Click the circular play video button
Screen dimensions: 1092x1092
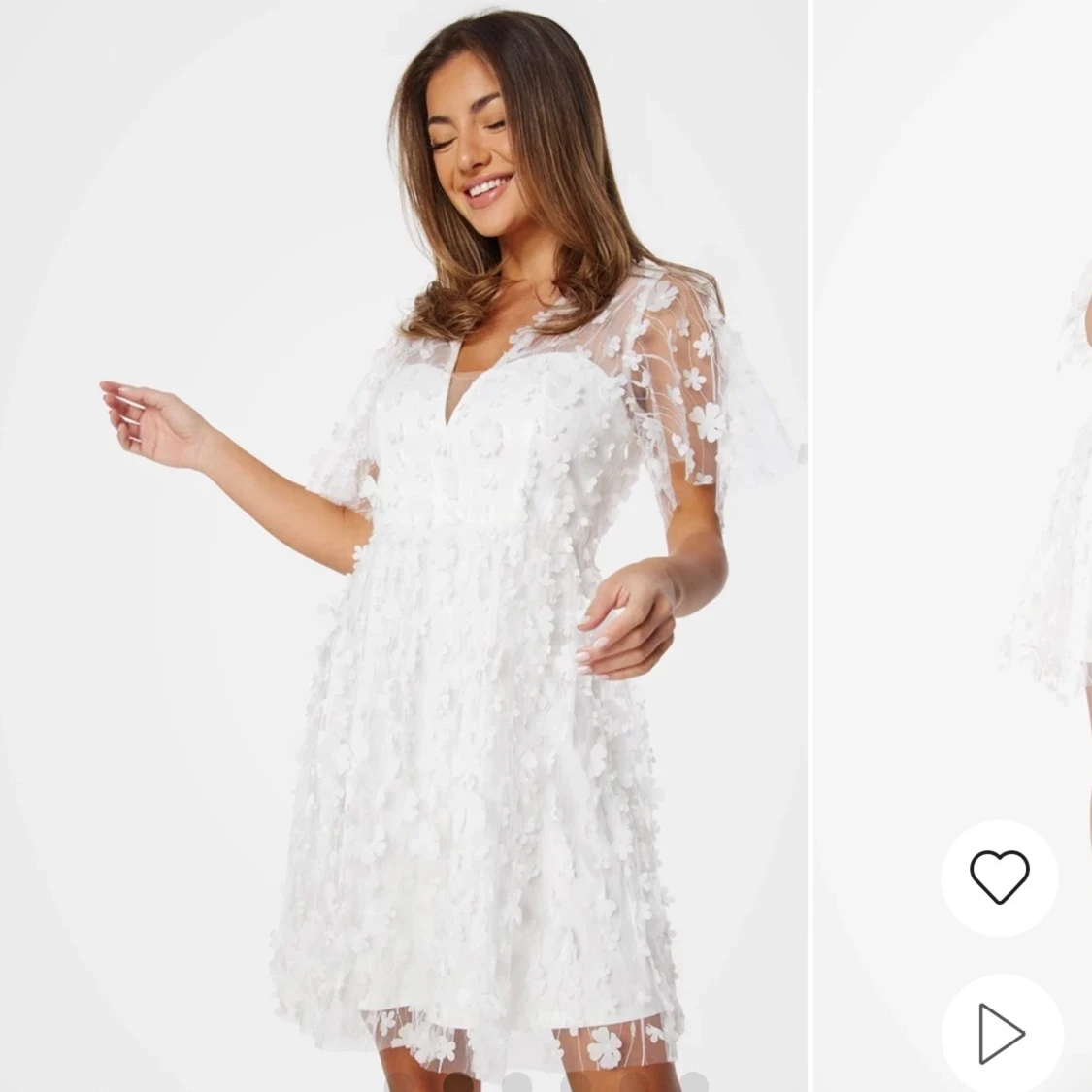1002,1034
